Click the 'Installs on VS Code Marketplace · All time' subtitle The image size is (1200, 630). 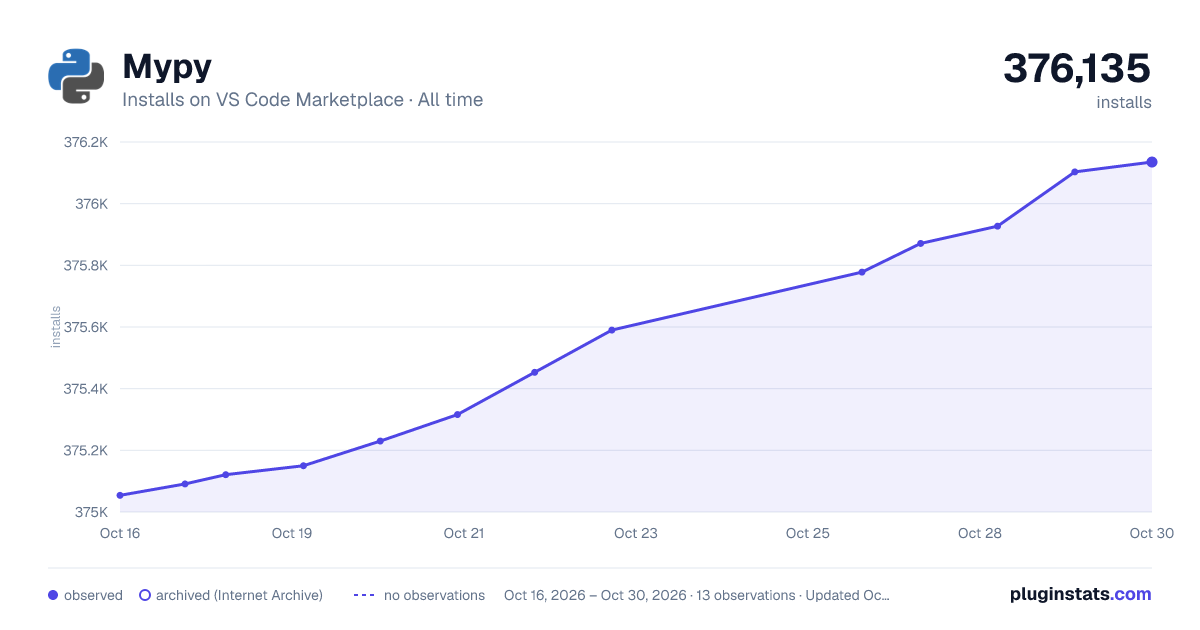[302, 100]
